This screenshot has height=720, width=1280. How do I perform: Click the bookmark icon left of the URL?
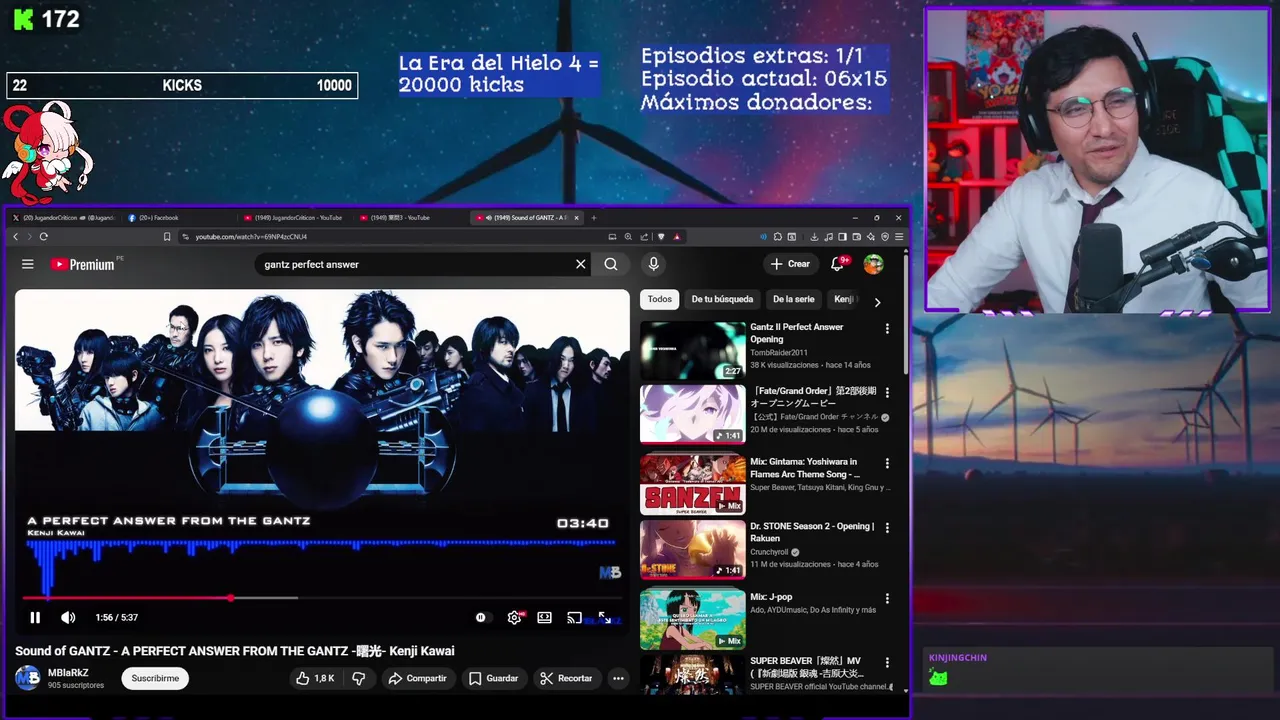point(167,237)
